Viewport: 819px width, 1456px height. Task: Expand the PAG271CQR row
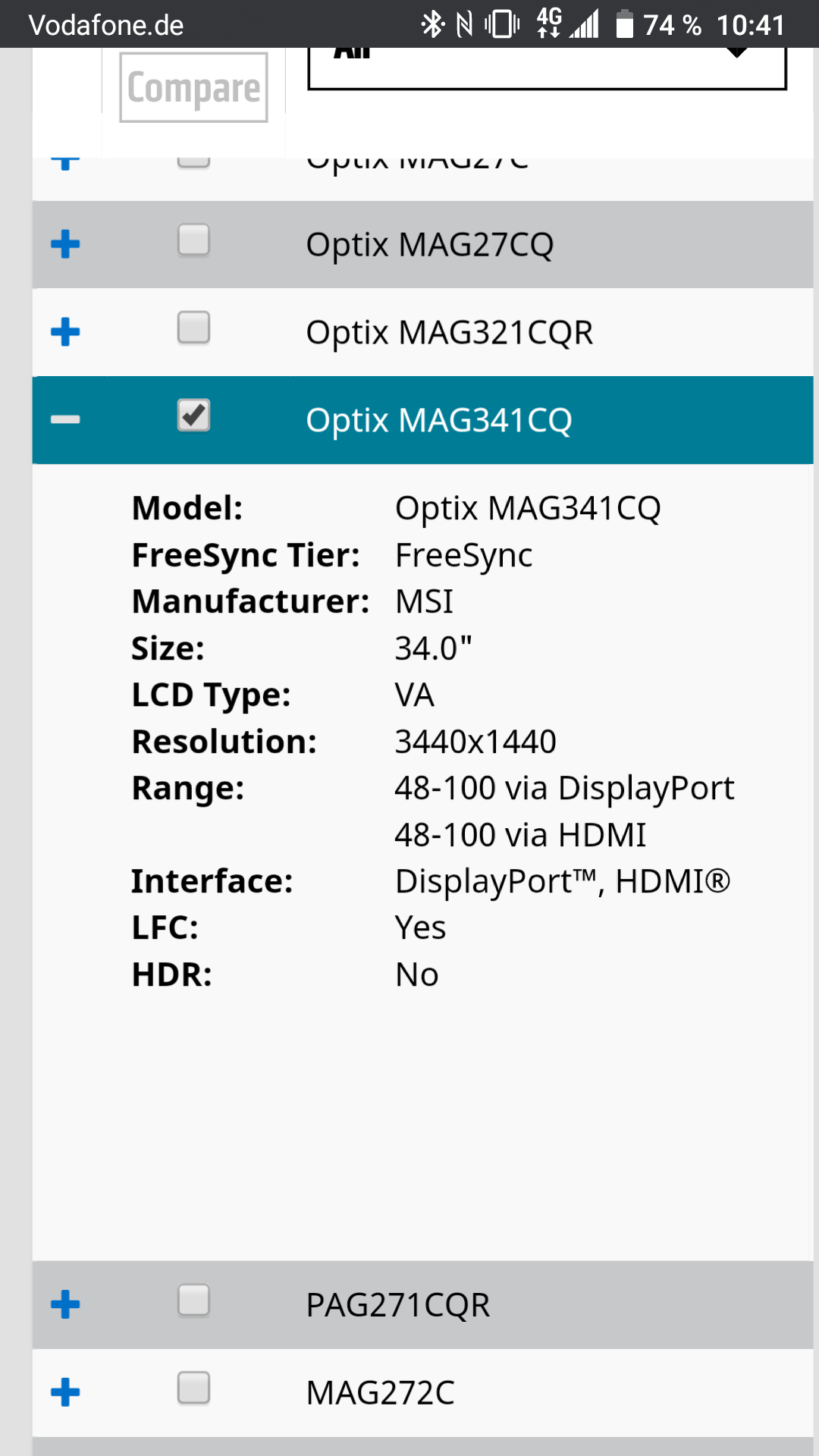point(65,1304)
